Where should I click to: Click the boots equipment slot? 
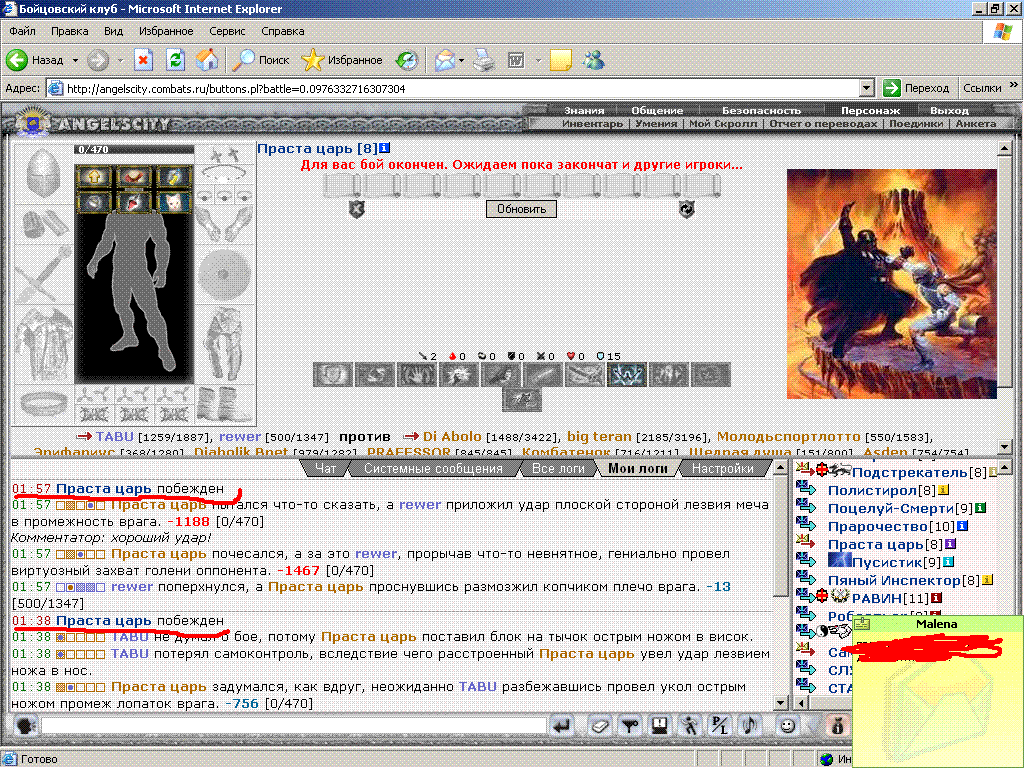[224, 405]
